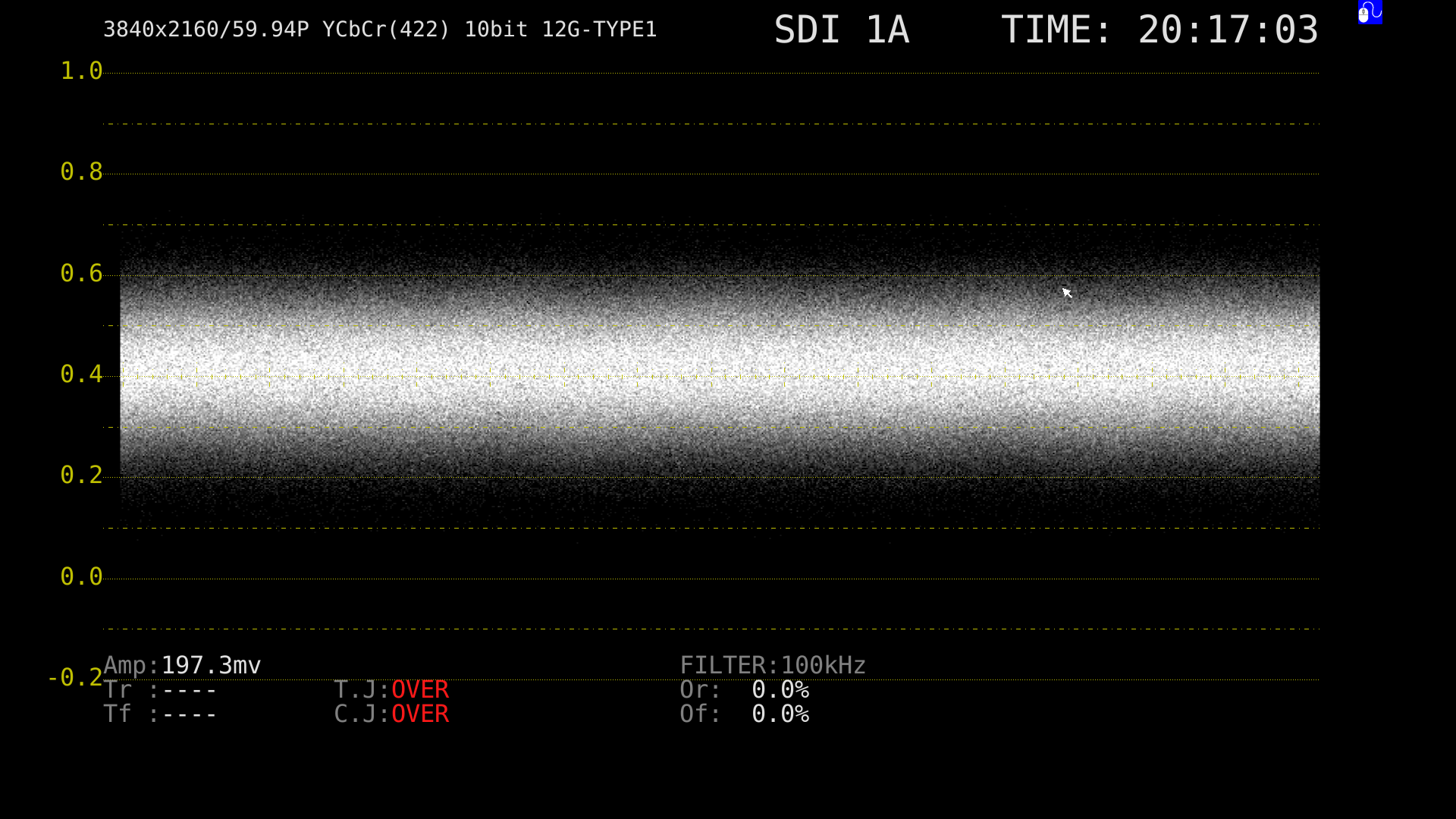The width and height of the screenshot is (1456, 819).
Task: Click the Tf fall time readout
Action: [x=160, y=714]
